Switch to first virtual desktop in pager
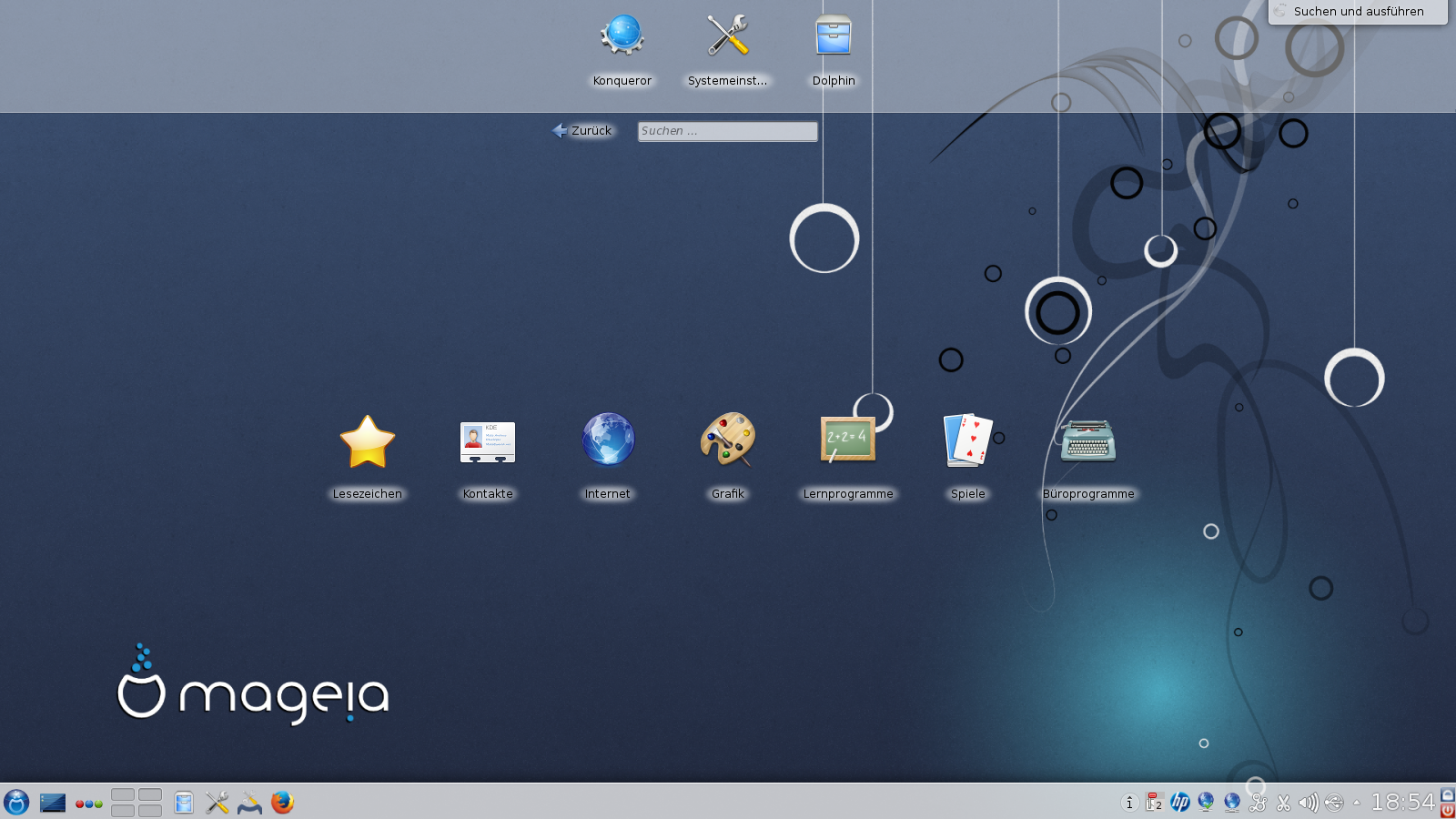1456x819 pixels. 123,794
